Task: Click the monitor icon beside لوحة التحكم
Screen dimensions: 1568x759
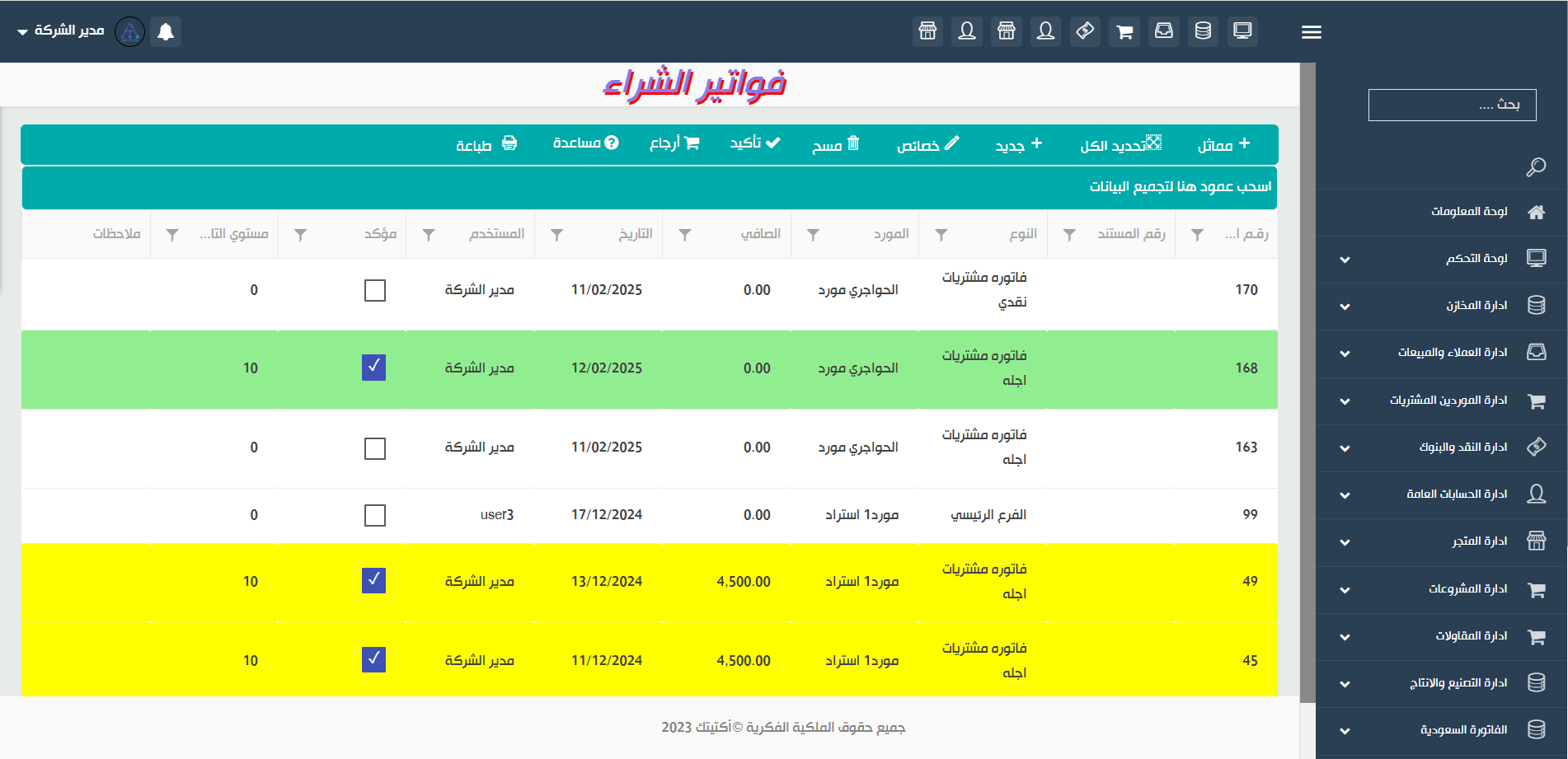Action: 1536,258
